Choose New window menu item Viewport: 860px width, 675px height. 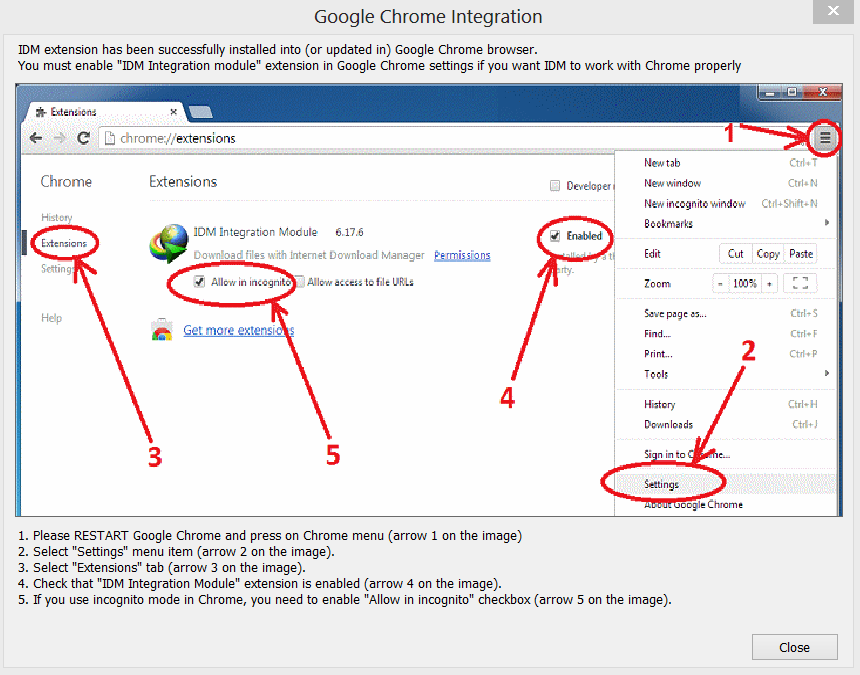pos(724,183)
